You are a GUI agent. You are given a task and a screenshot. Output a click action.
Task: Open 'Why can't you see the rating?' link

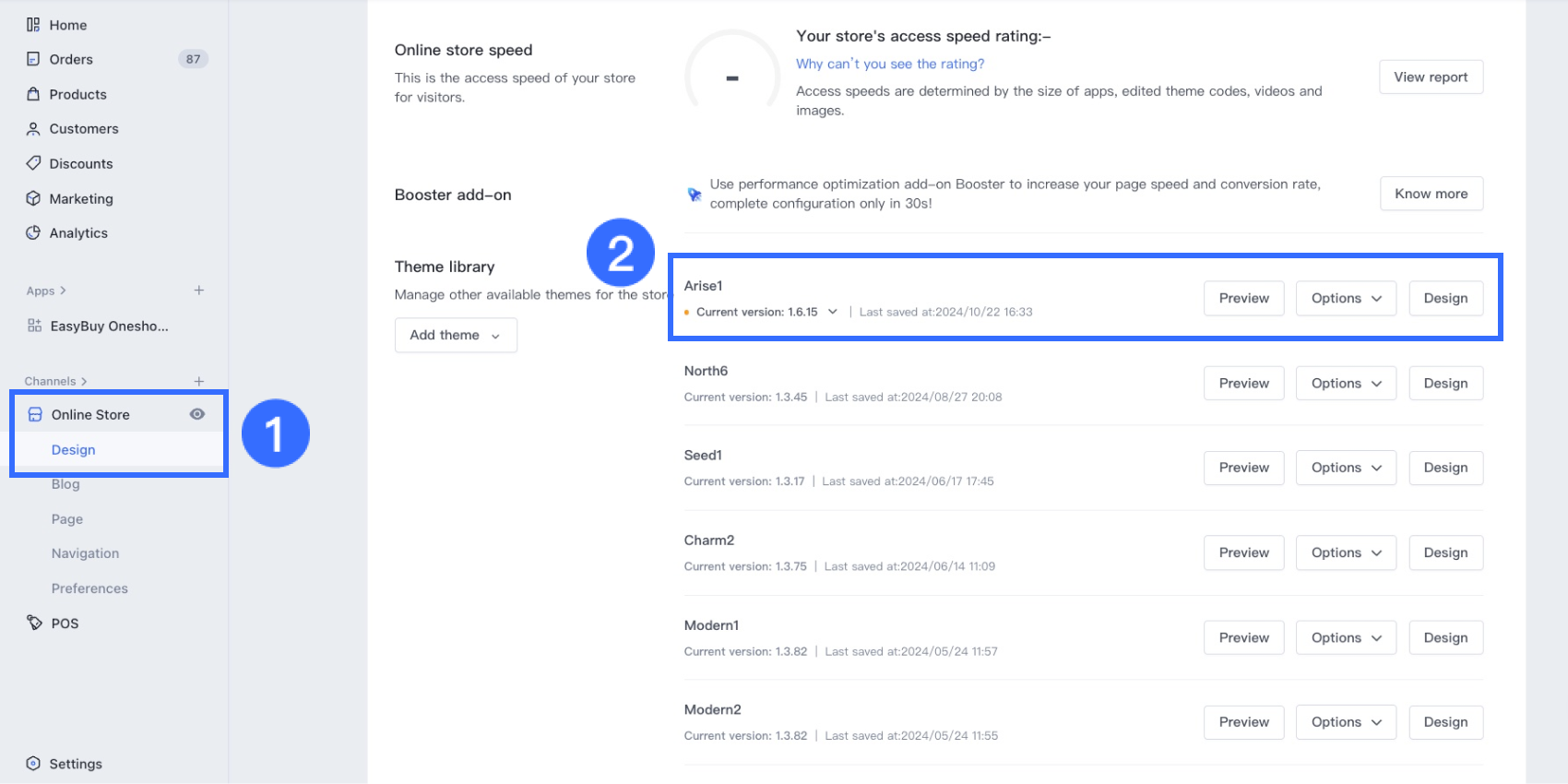(890, 64)
